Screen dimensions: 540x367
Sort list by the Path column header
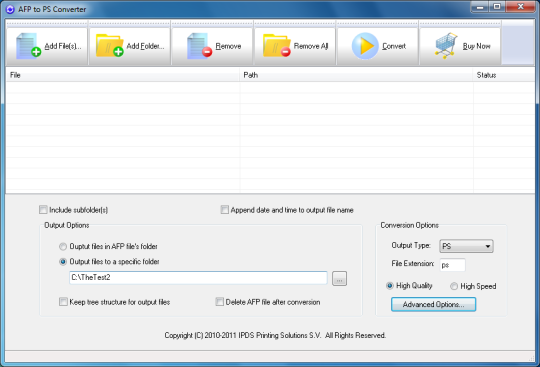(356, 75)
